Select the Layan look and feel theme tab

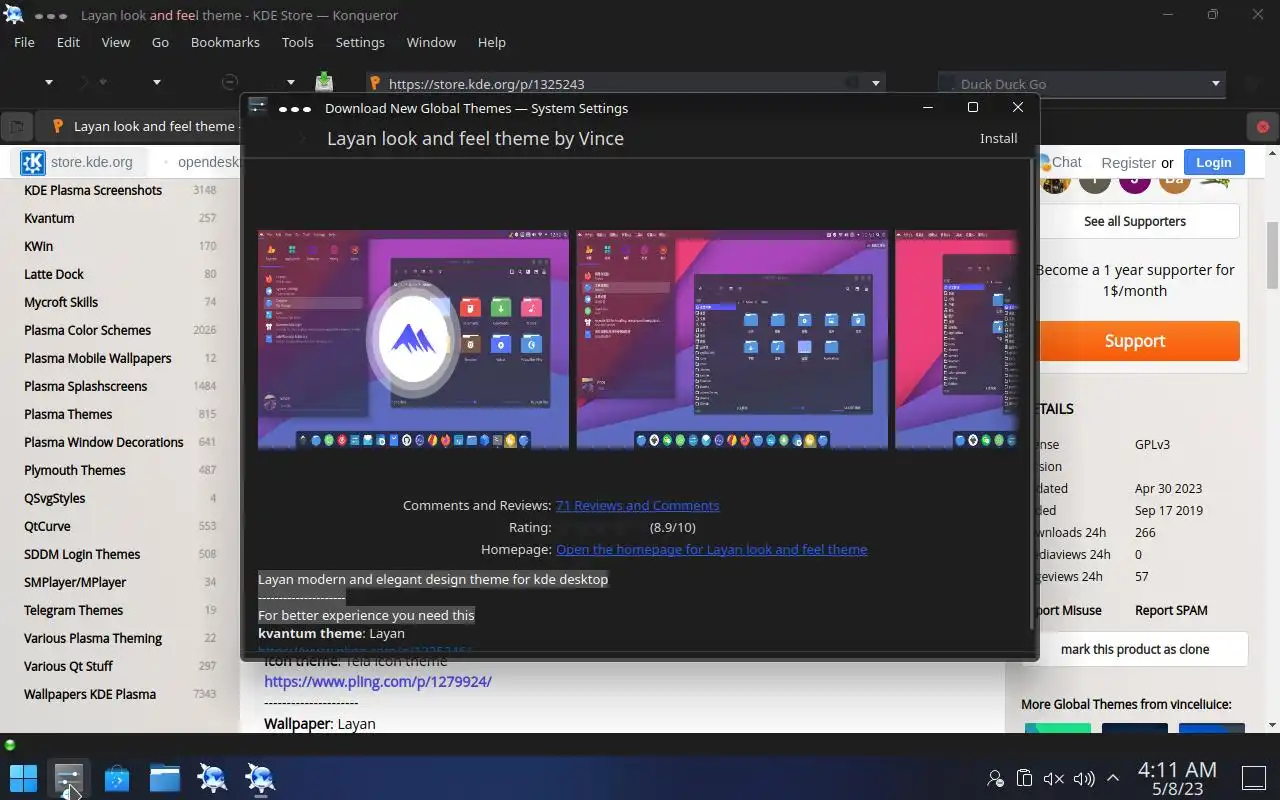click(144, 126)
